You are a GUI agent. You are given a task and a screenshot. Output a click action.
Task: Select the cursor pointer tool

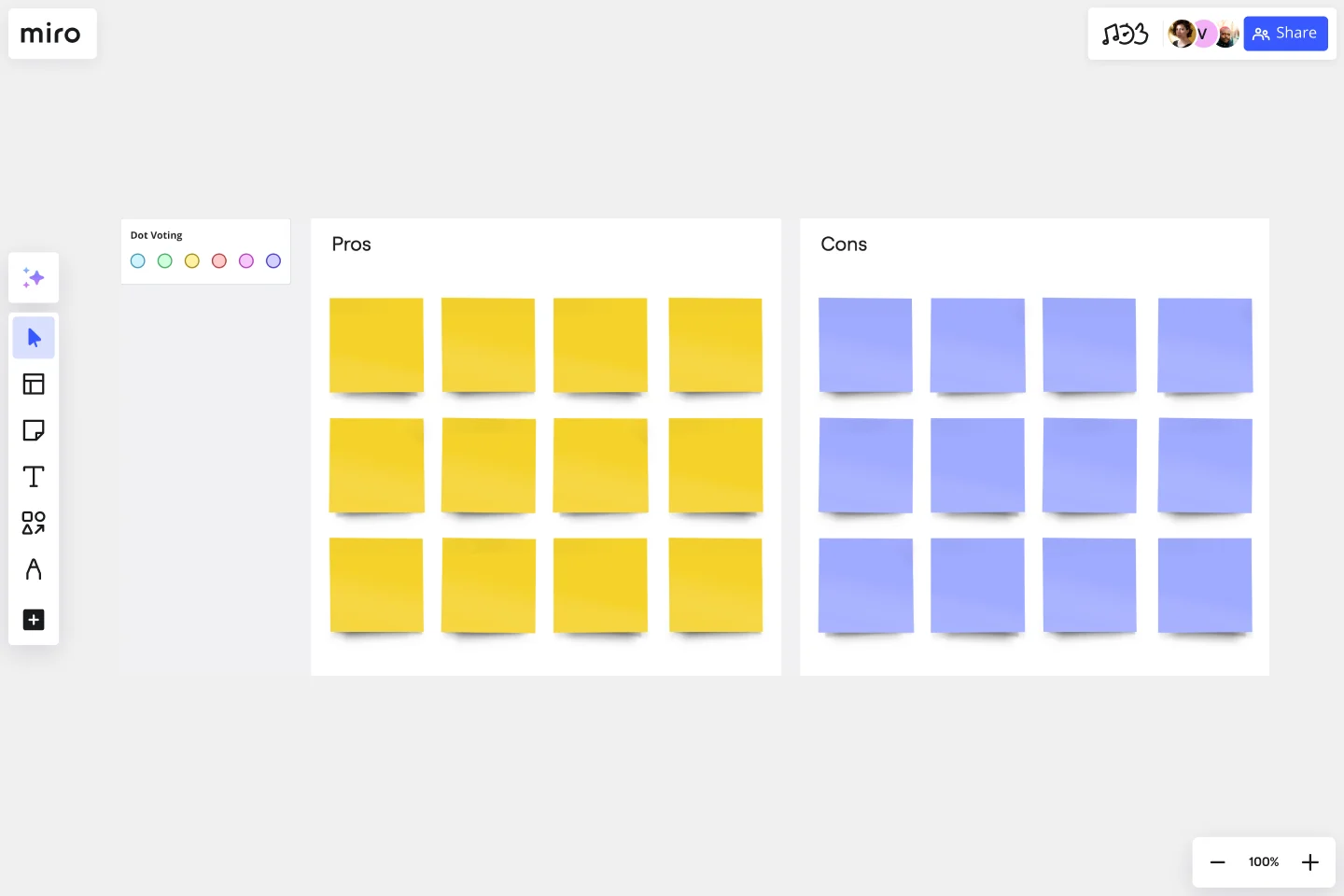(x=34, y=338)
